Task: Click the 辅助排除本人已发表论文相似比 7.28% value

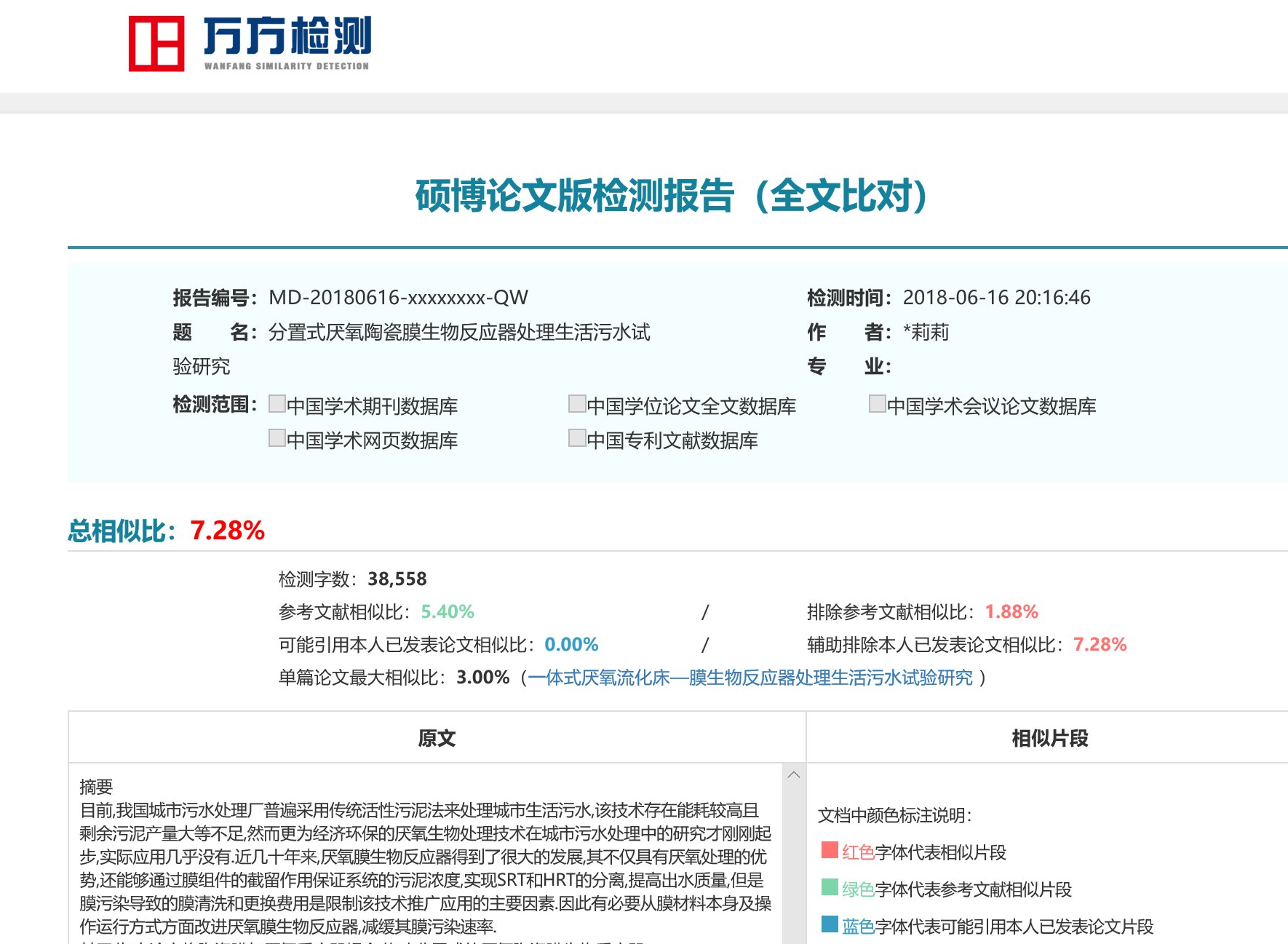Action: pyautogui.click(x=1100, y=645)
